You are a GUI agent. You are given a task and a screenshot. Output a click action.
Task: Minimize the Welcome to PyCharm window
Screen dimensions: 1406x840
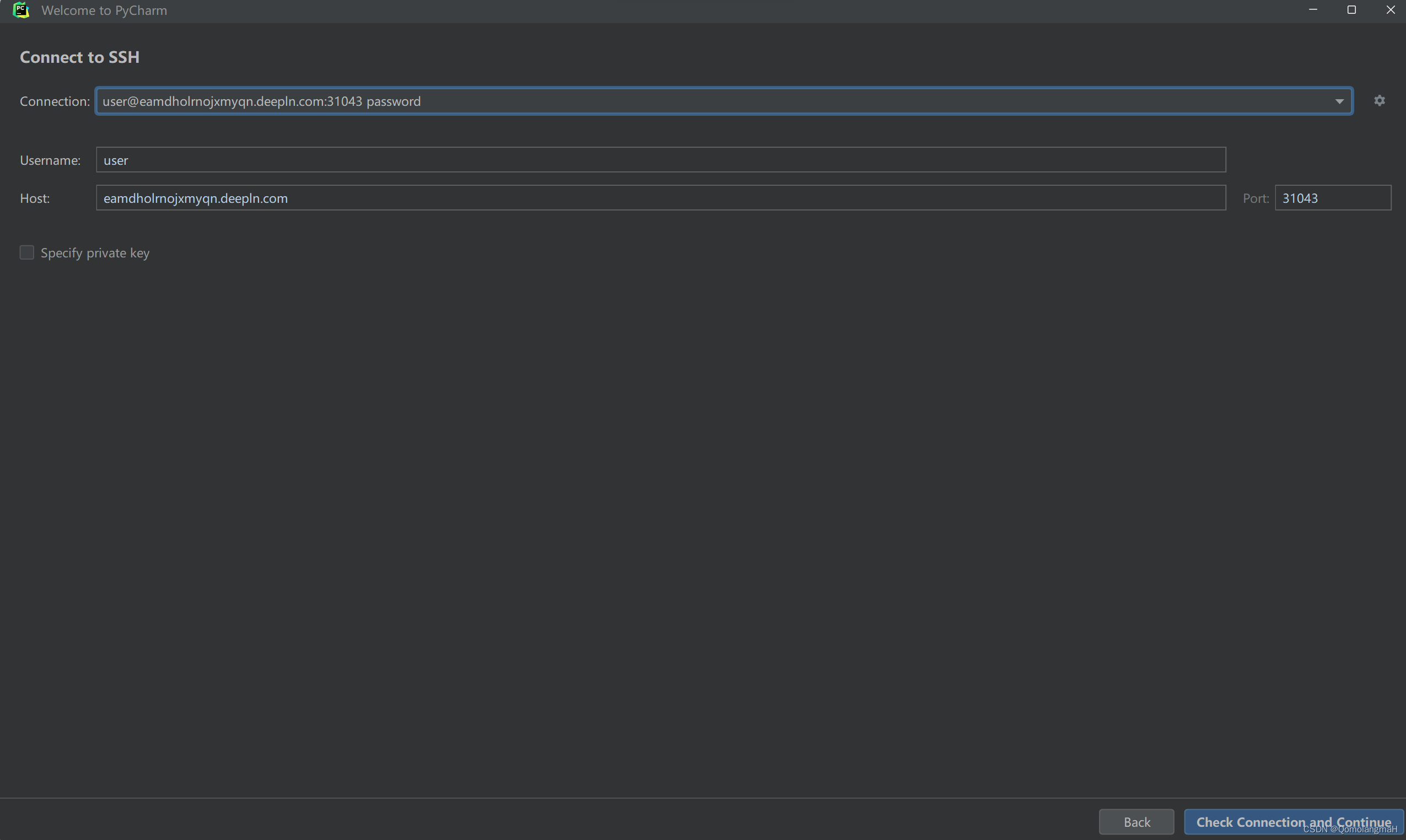point(1313,9)
